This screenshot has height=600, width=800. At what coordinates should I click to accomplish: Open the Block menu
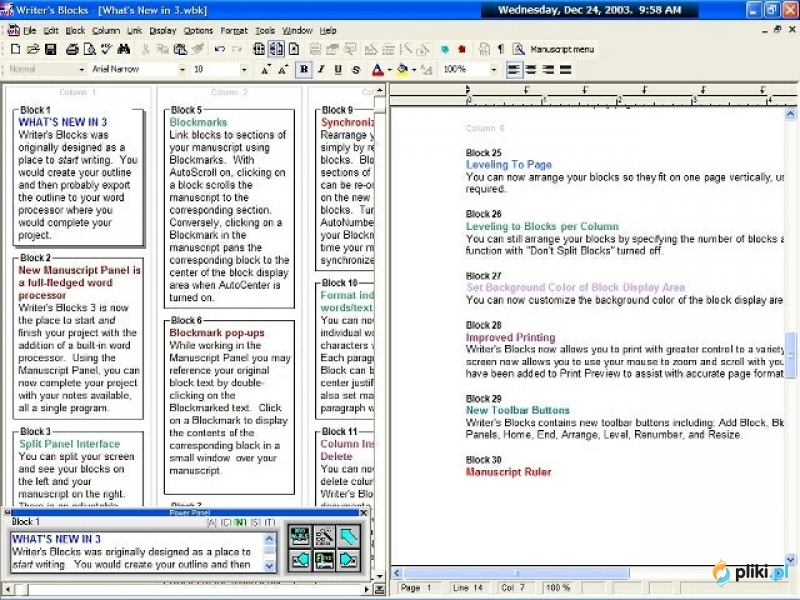click(75, 31)
